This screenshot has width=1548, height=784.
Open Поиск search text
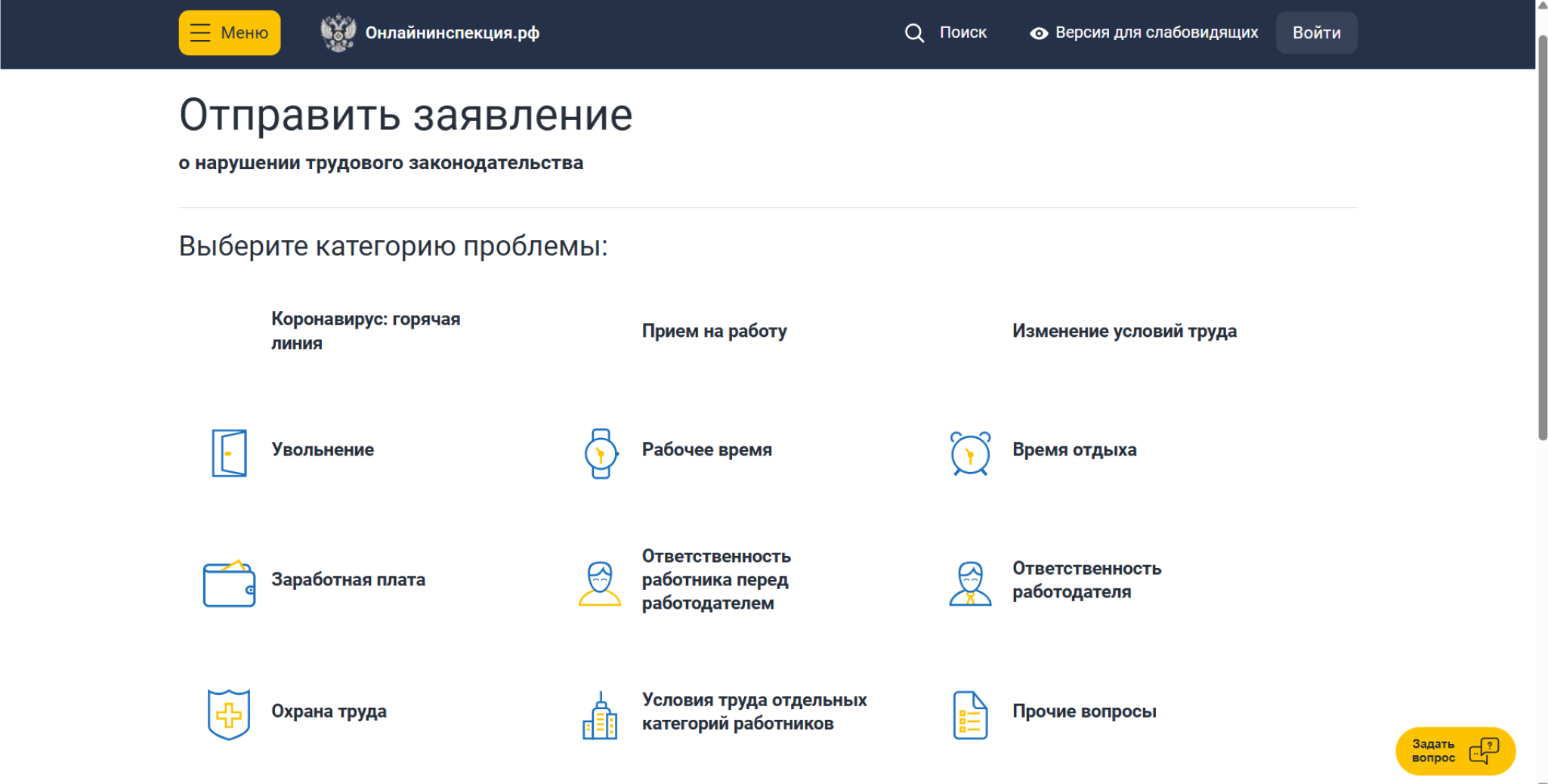[963, 32]
